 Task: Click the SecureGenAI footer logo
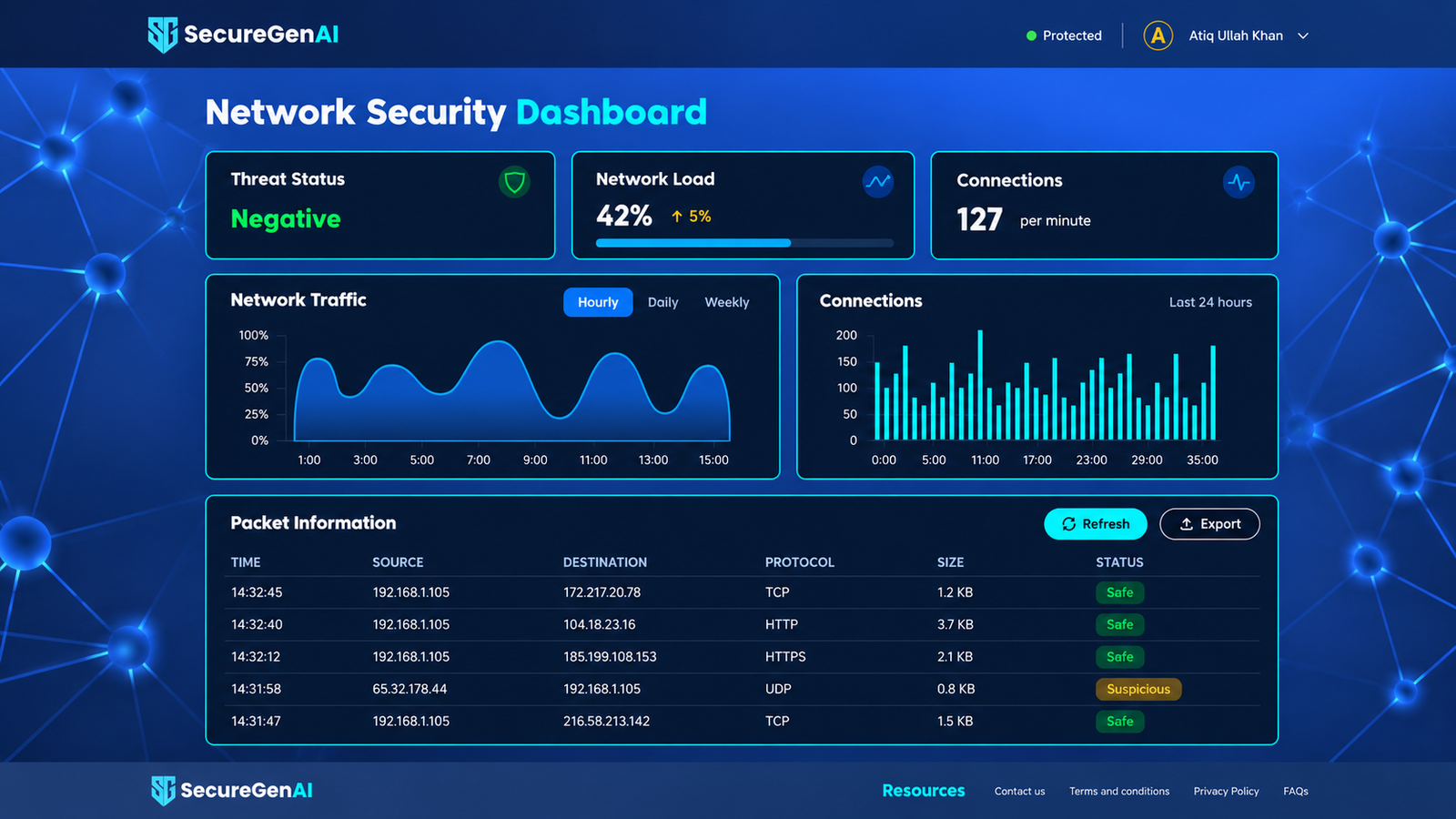click(x=232, y=790)
